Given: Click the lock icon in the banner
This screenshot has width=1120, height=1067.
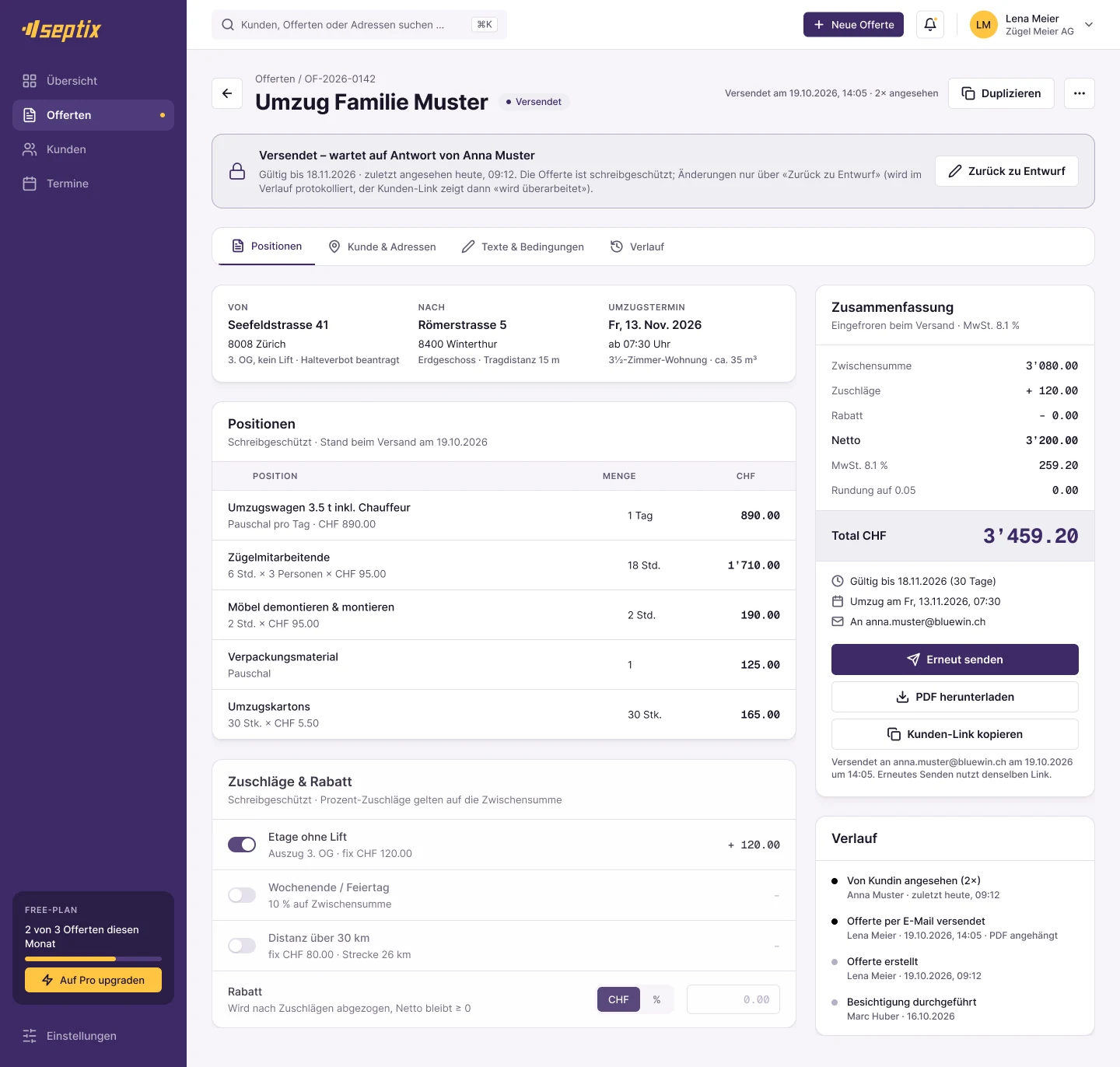Looking at the screenshot, I should click(x=237, y=171).
